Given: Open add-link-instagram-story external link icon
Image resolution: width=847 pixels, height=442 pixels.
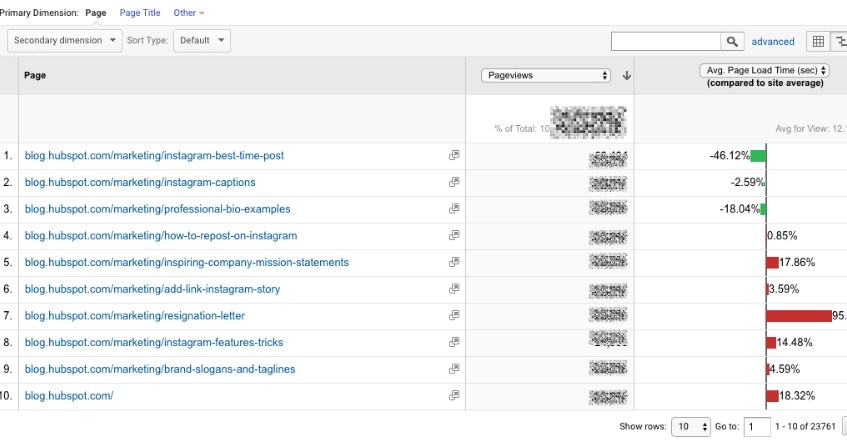Looking at the screenshot, I should point(454,289).
